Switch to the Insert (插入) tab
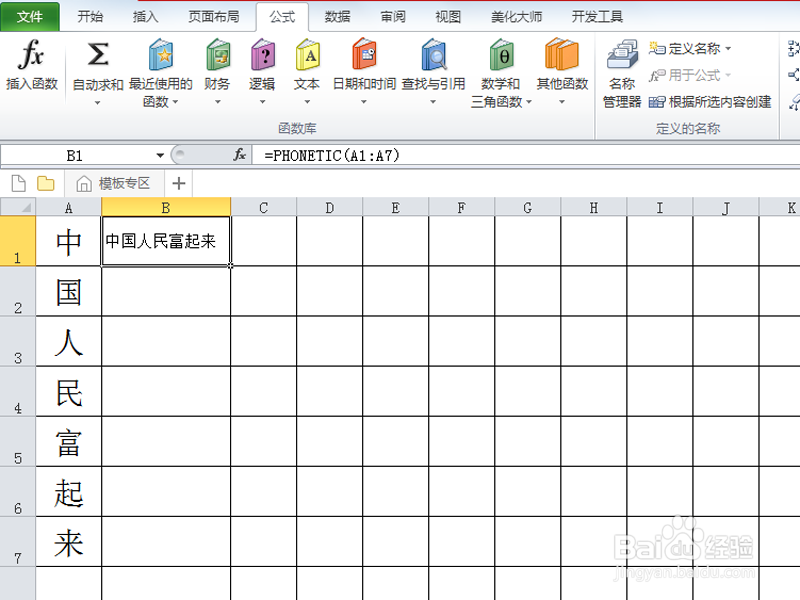800x600 pixels. 145,16
